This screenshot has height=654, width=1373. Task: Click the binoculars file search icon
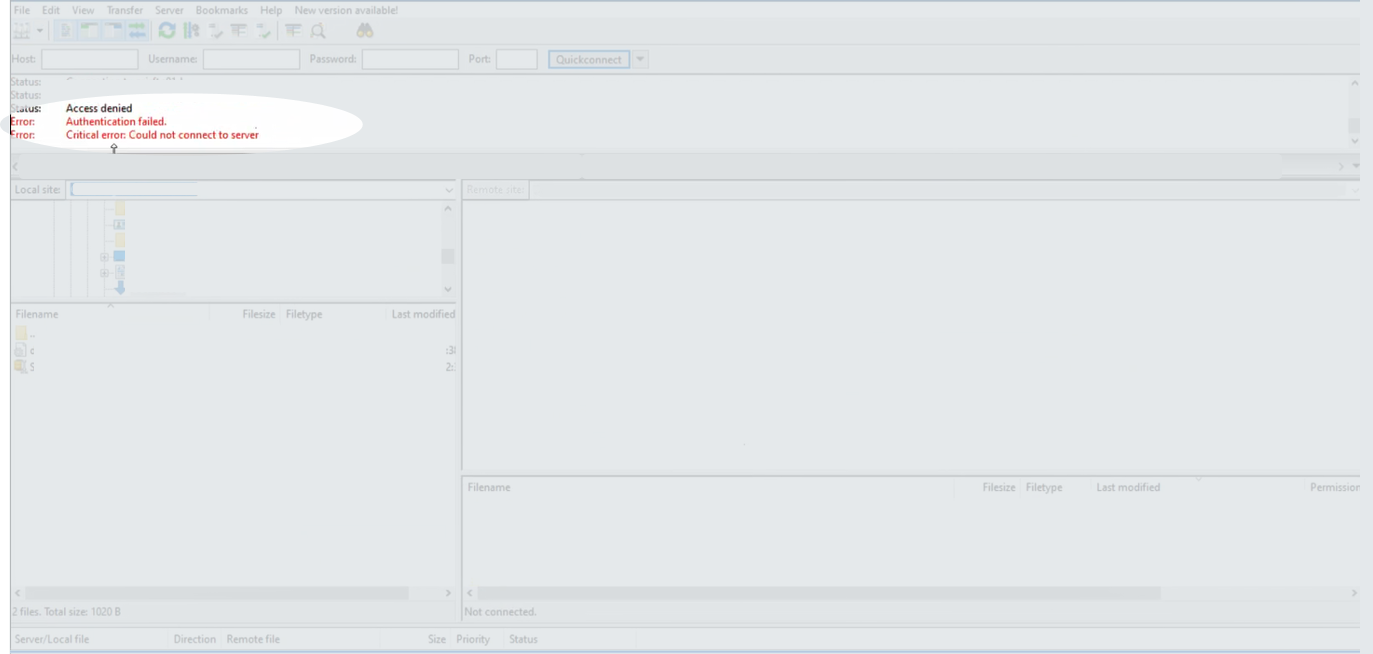[x=365, y=31]
